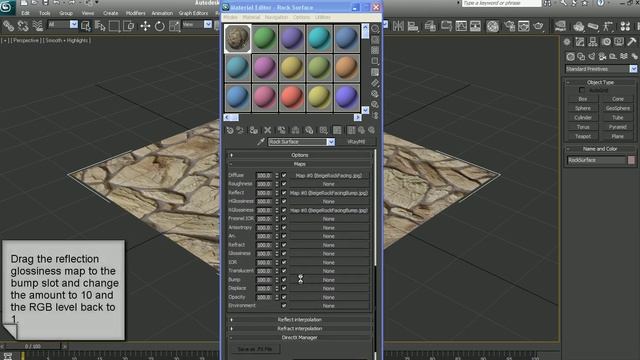Expand Options rollout in Material Editor
This screenshot has height=360, width=640.
click(300, 155)
